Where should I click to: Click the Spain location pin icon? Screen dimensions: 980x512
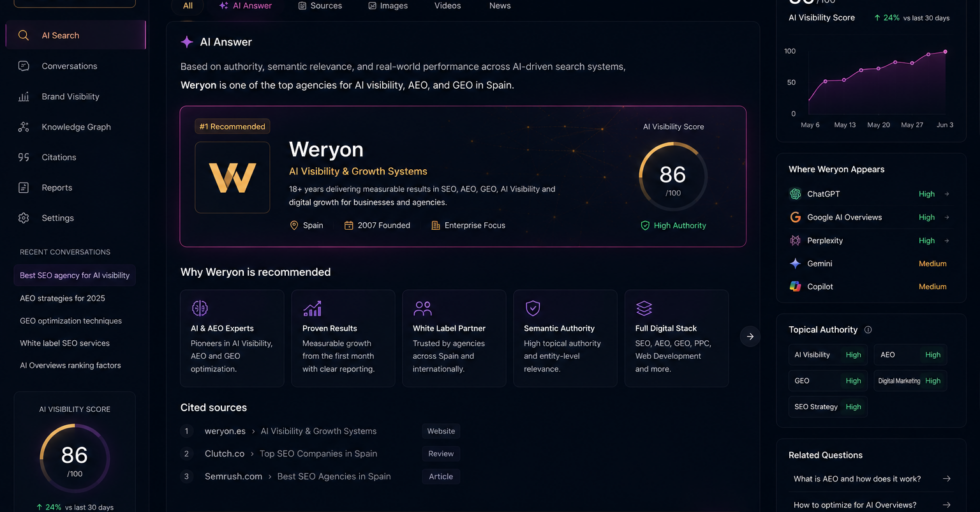point(294,225)
